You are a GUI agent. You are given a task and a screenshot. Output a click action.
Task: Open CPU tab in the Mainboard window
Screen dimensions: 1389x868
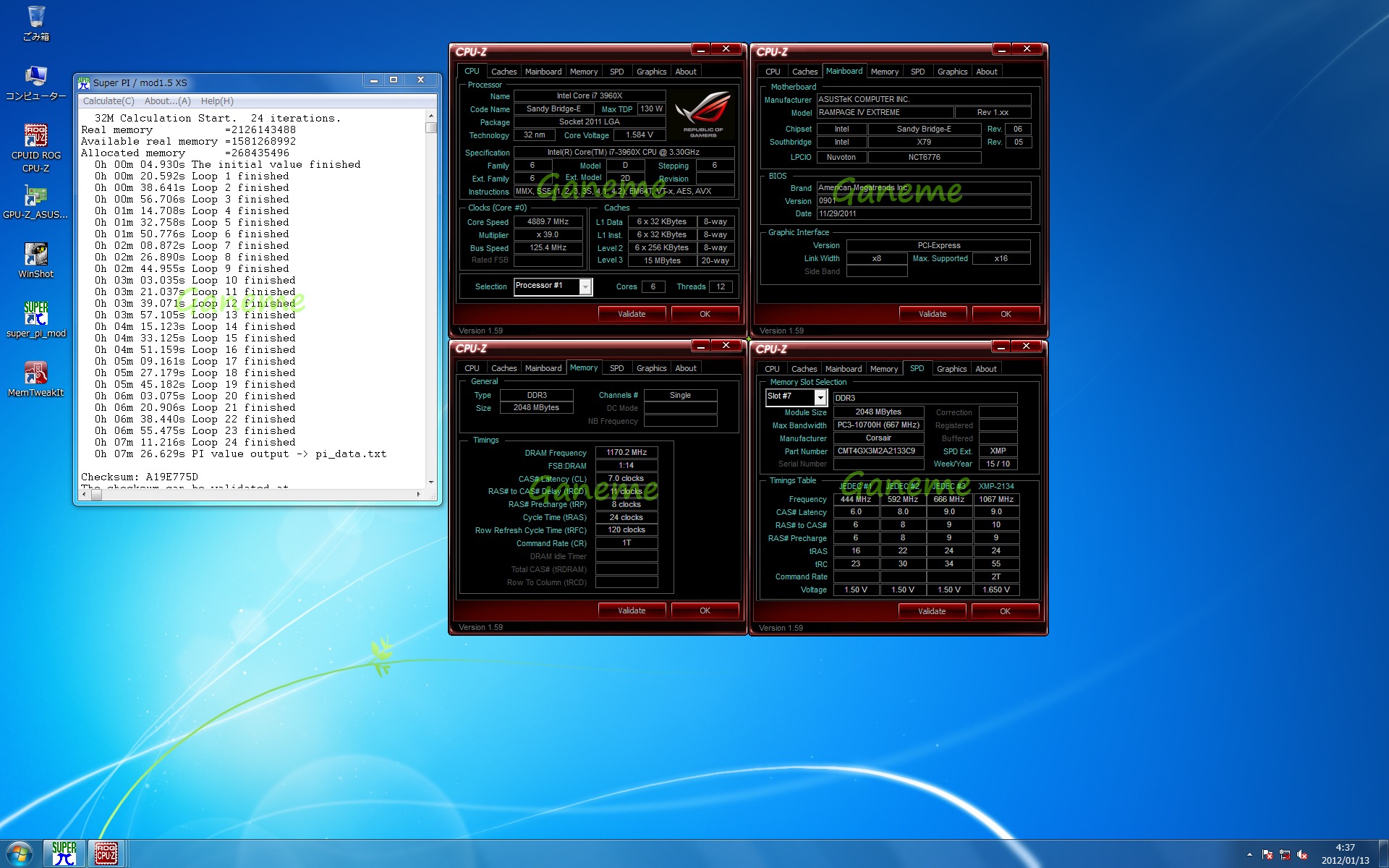(773, 72)
